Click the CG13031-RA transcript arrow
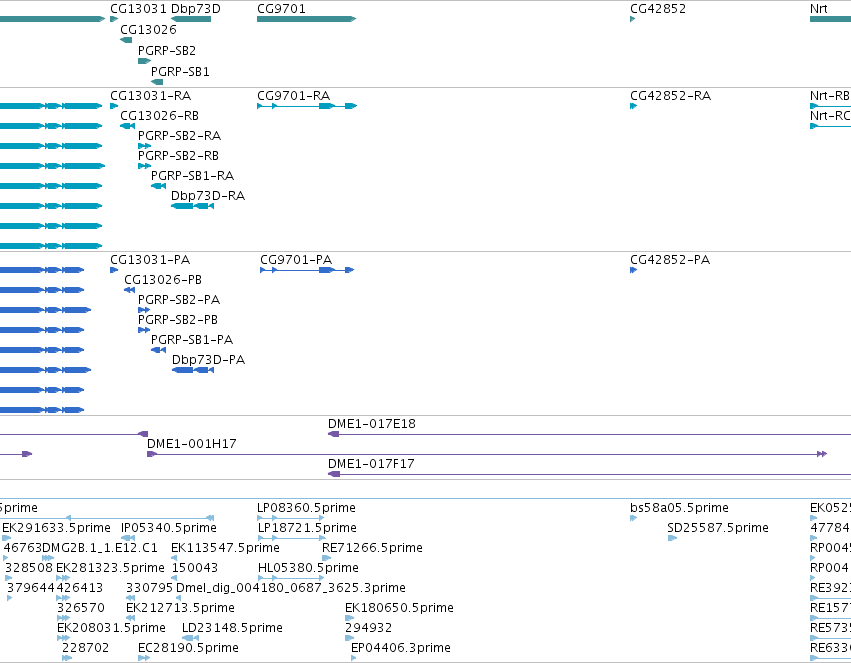851x663 pixels. [114, 106]
